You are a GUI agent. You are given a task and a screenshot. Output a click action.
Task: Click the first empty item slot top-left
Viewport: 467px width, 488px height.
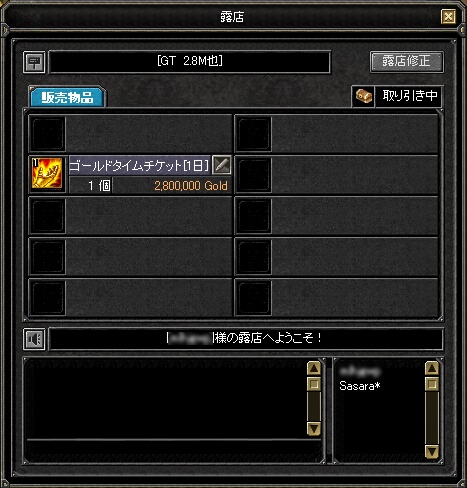click(x=48, y=134)
